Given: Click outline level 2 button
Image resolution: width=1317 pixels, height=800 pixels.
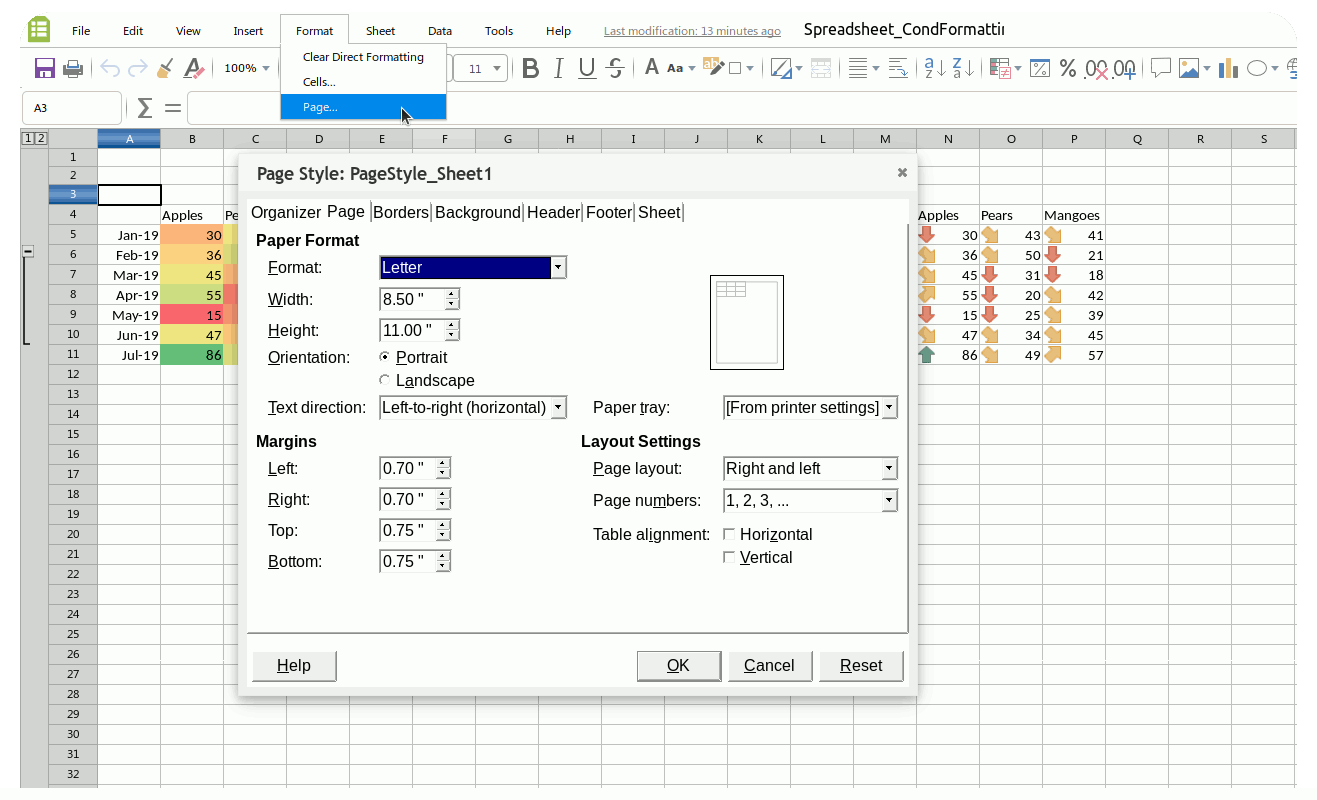Looking at the screenshot, I should click(x=40, y=138).
